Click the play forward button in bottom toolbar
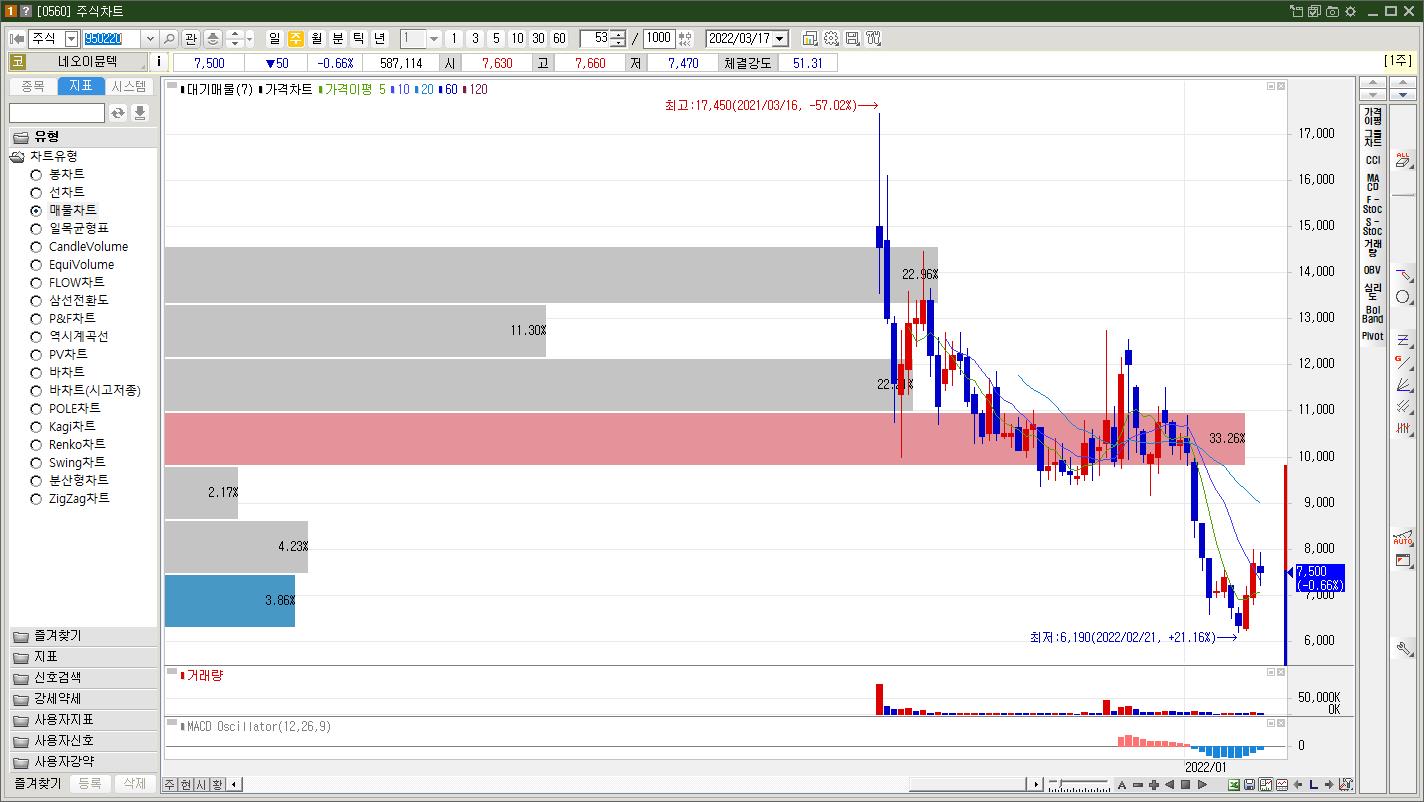Screen dimensions: 1424x802 pos(1202,785)
